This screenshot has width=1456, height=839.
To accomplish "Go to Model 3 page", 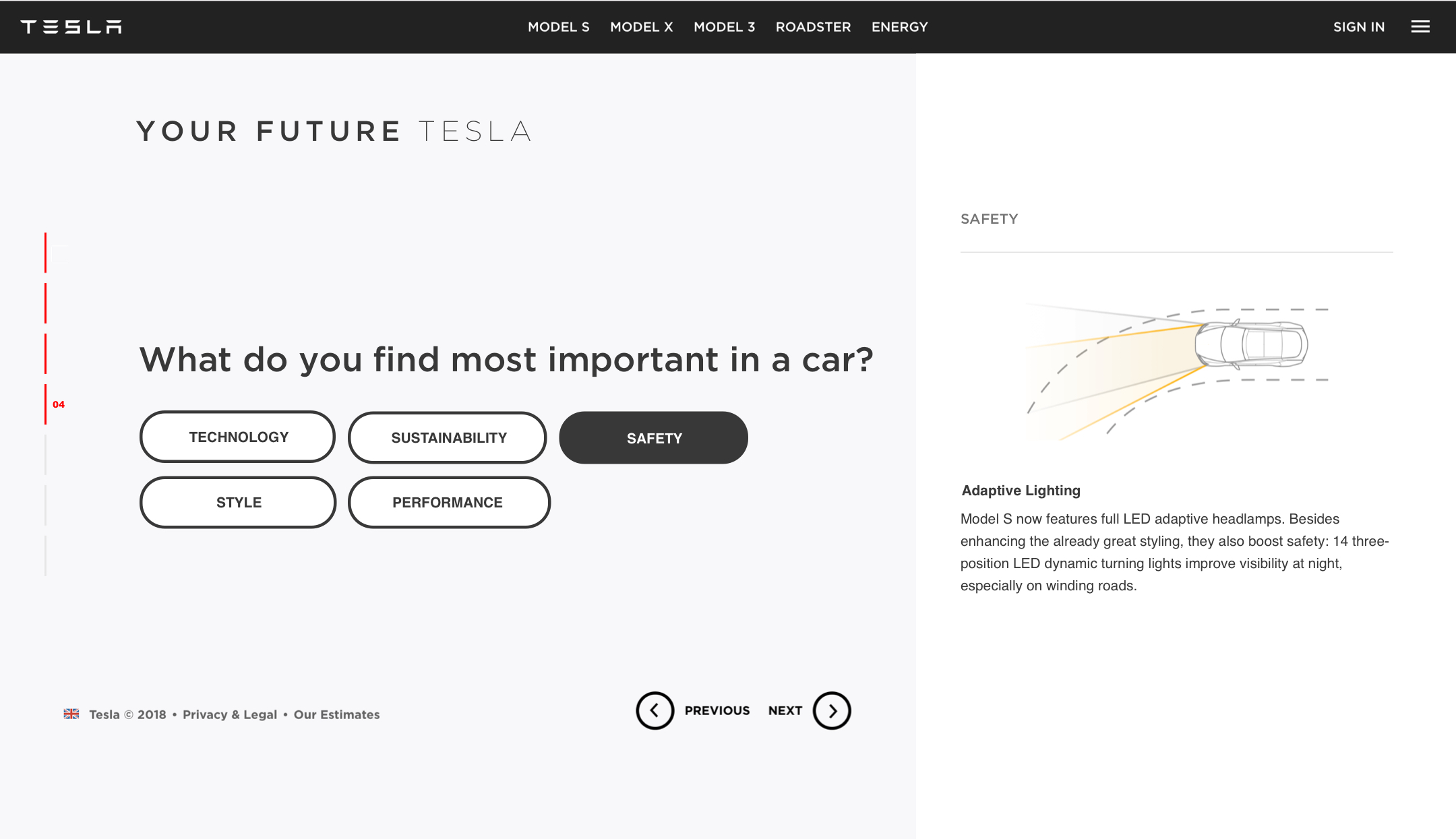I will pos(725,27).
